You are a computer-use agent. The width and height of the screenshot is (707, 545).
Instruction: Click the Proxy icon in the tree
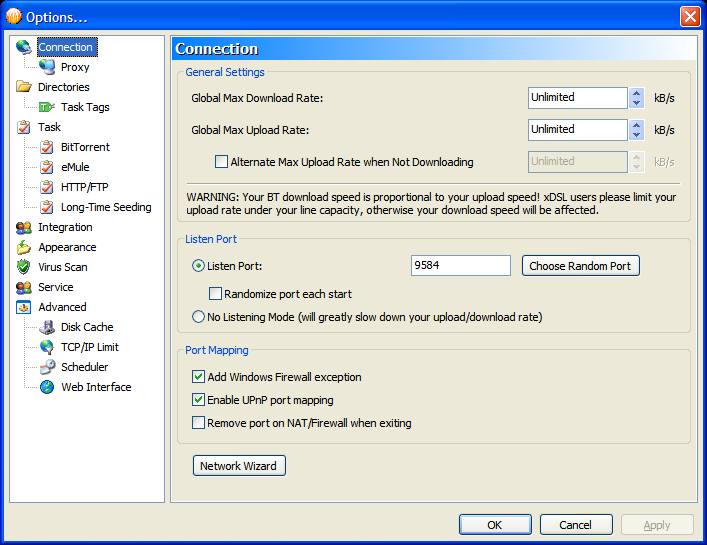[47, 67]
